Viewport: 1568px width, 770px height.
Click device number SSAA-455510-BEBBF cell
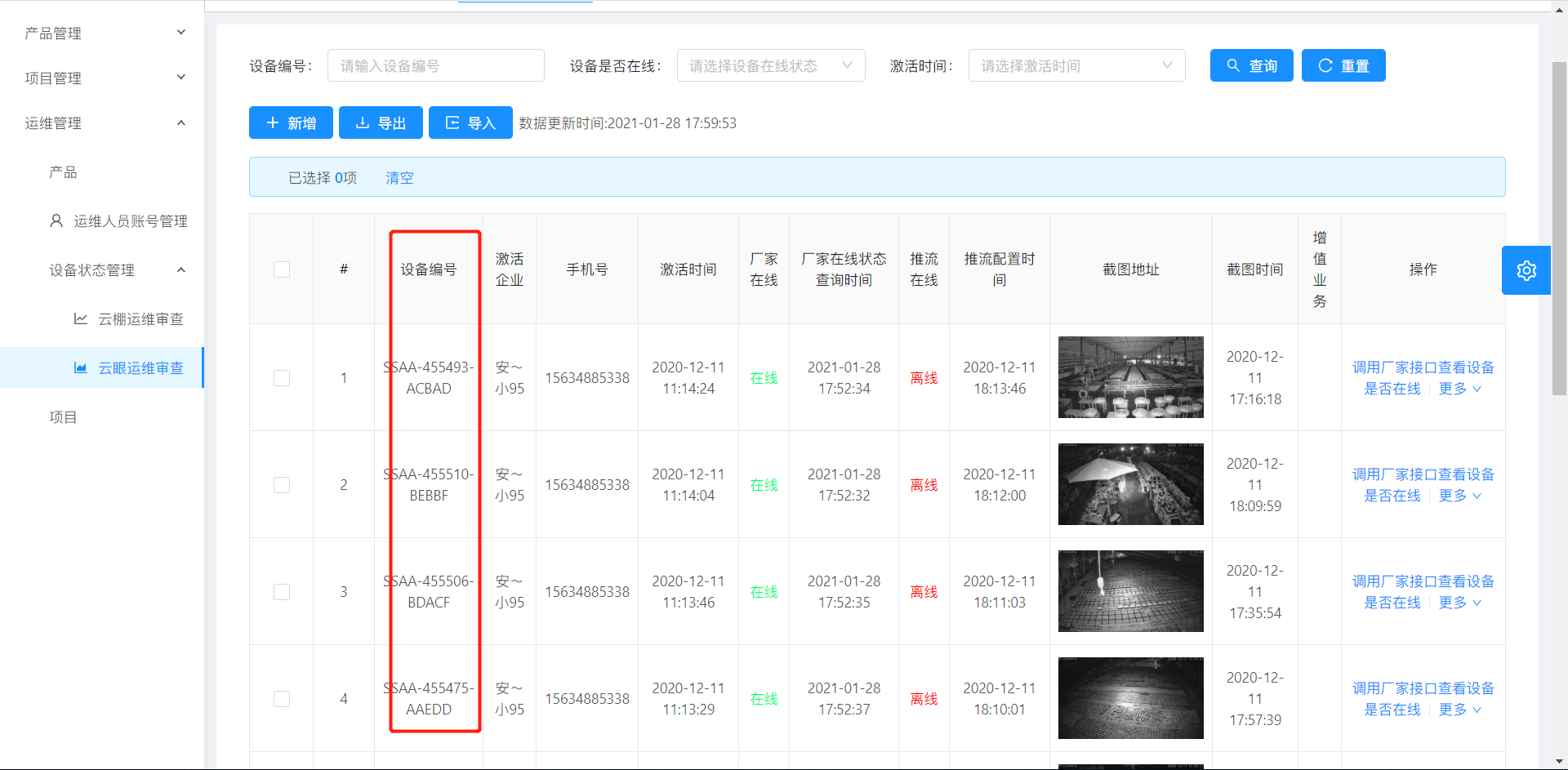click(x=429, y=485)
